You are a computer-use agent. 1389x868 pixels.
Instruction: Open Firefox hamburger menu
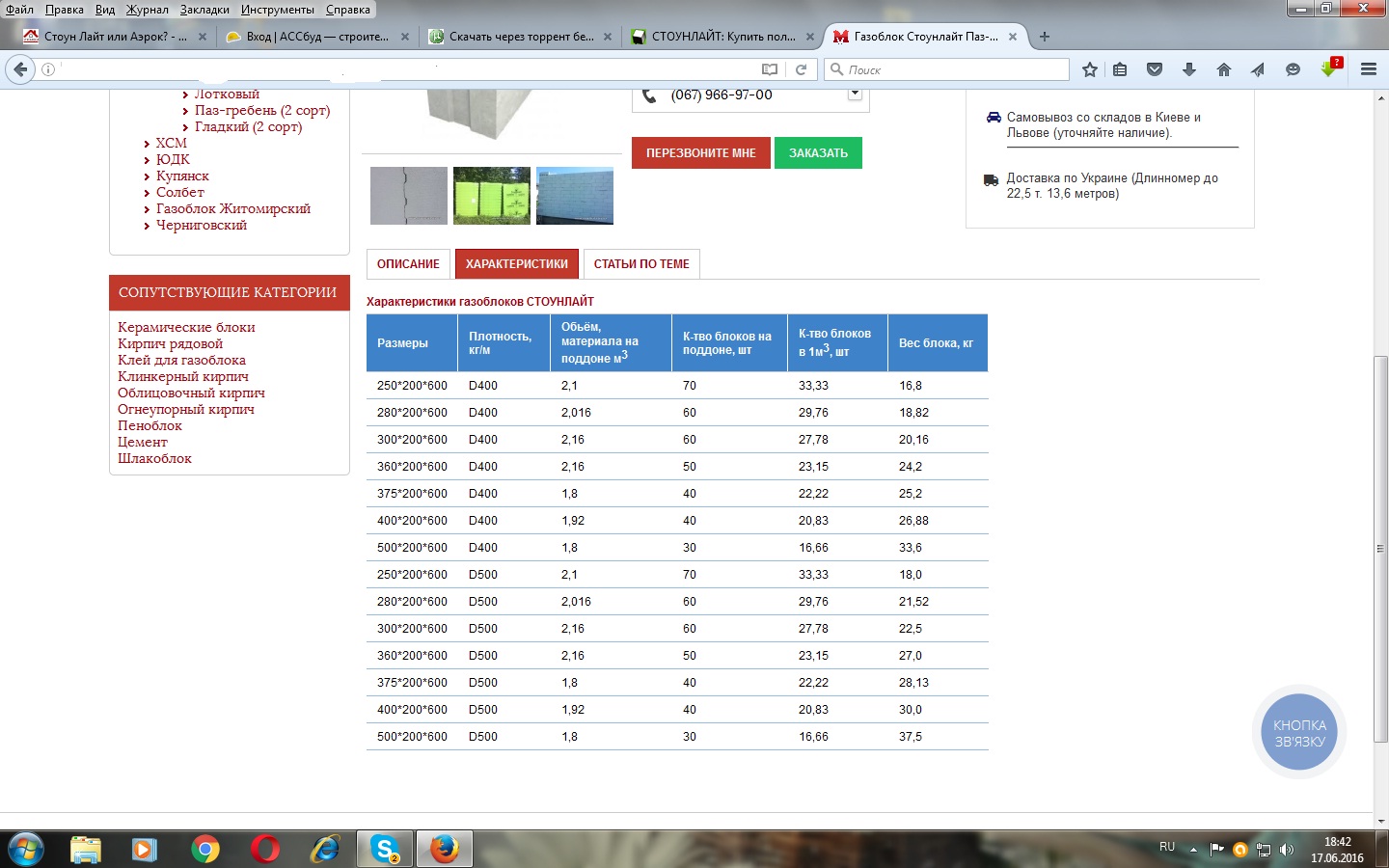point(1368,69)
